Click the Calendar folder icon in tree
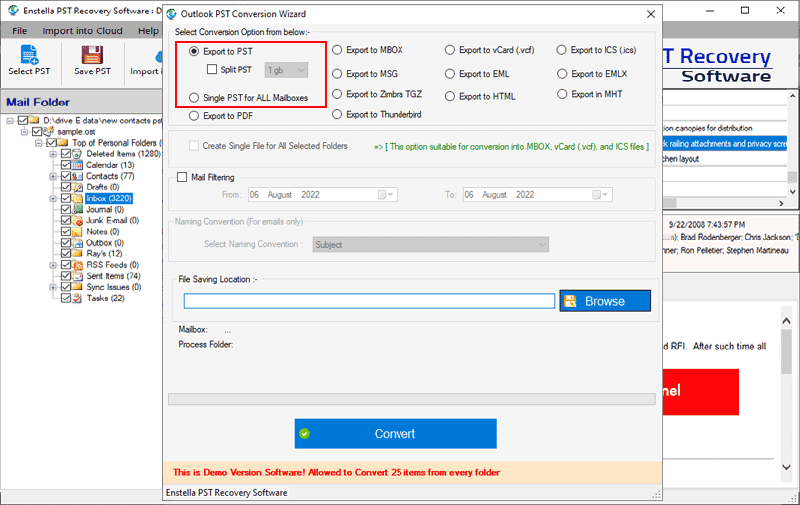This screenshot has width=800, height=505. point(78,165)
